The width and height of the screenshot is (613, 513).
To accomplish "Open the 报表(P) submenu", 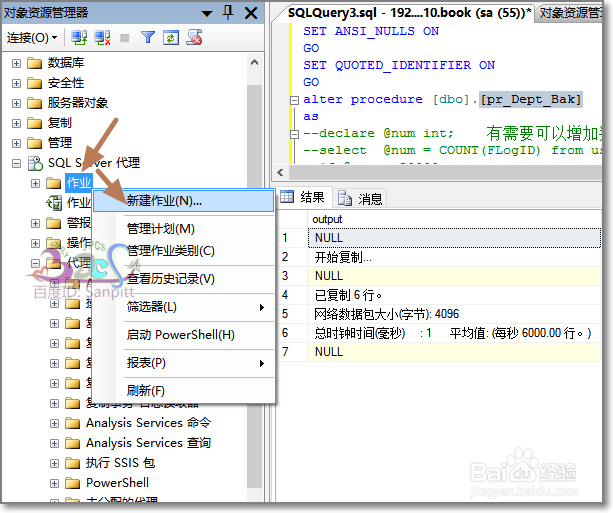I will 184,363.
